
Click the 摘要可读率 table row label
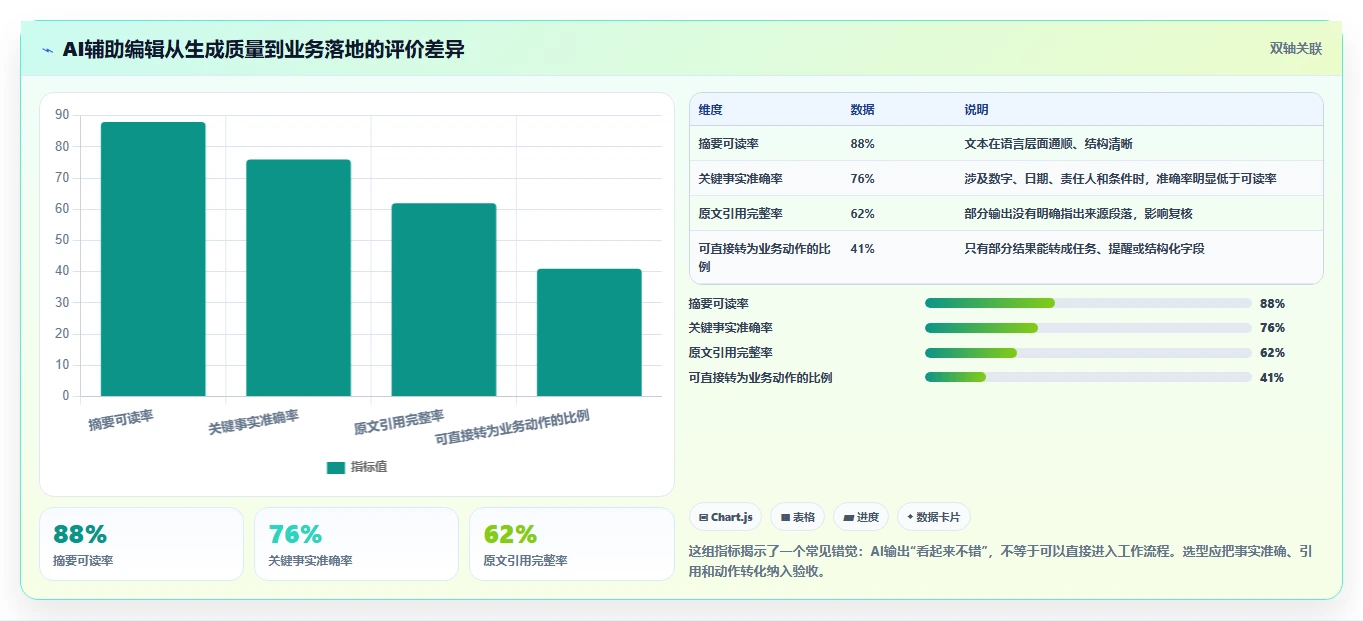coord(729,144)
